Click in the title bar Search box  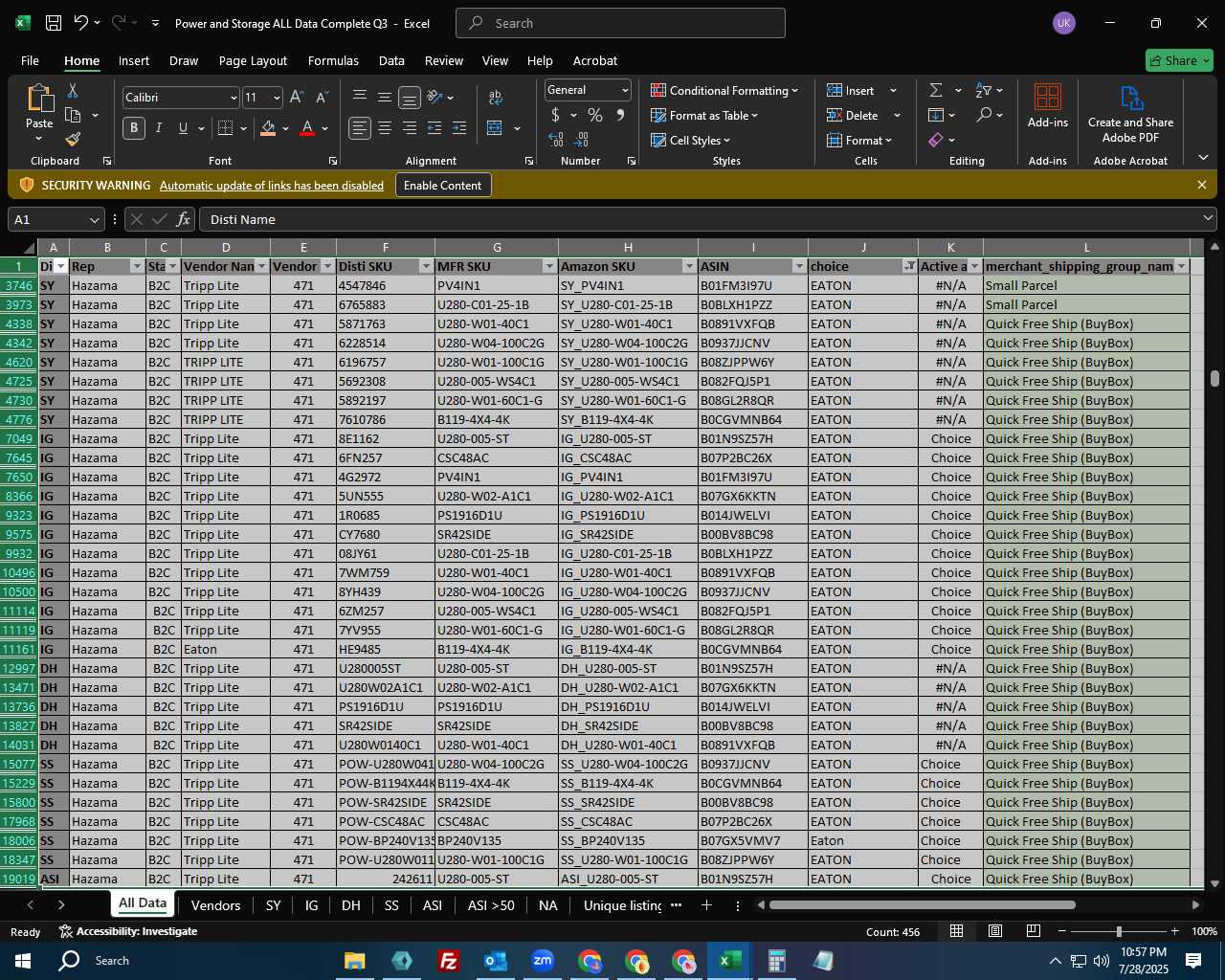(620, 23)
